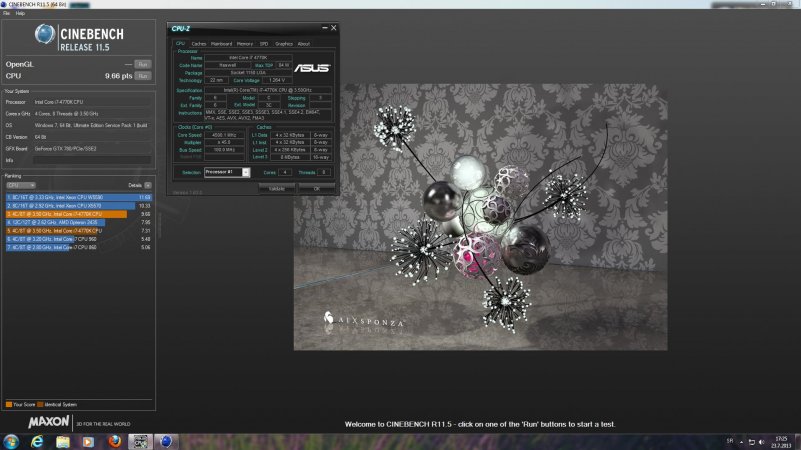Click the CPU score 9.66 pts

pyautogui.click(x=119, y=76)
